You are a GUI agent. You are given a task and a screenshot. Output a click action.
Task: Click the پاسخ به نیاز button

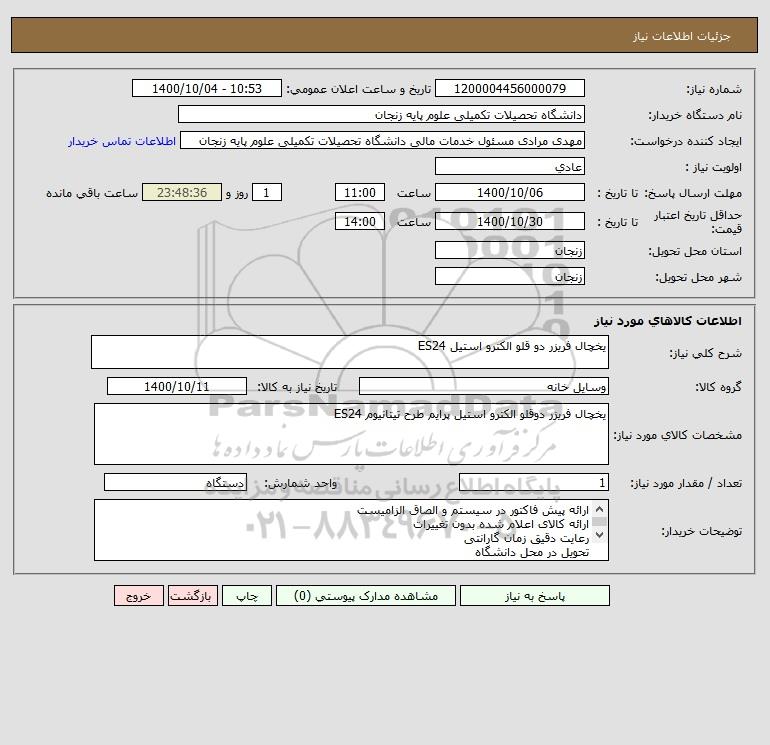535,596
